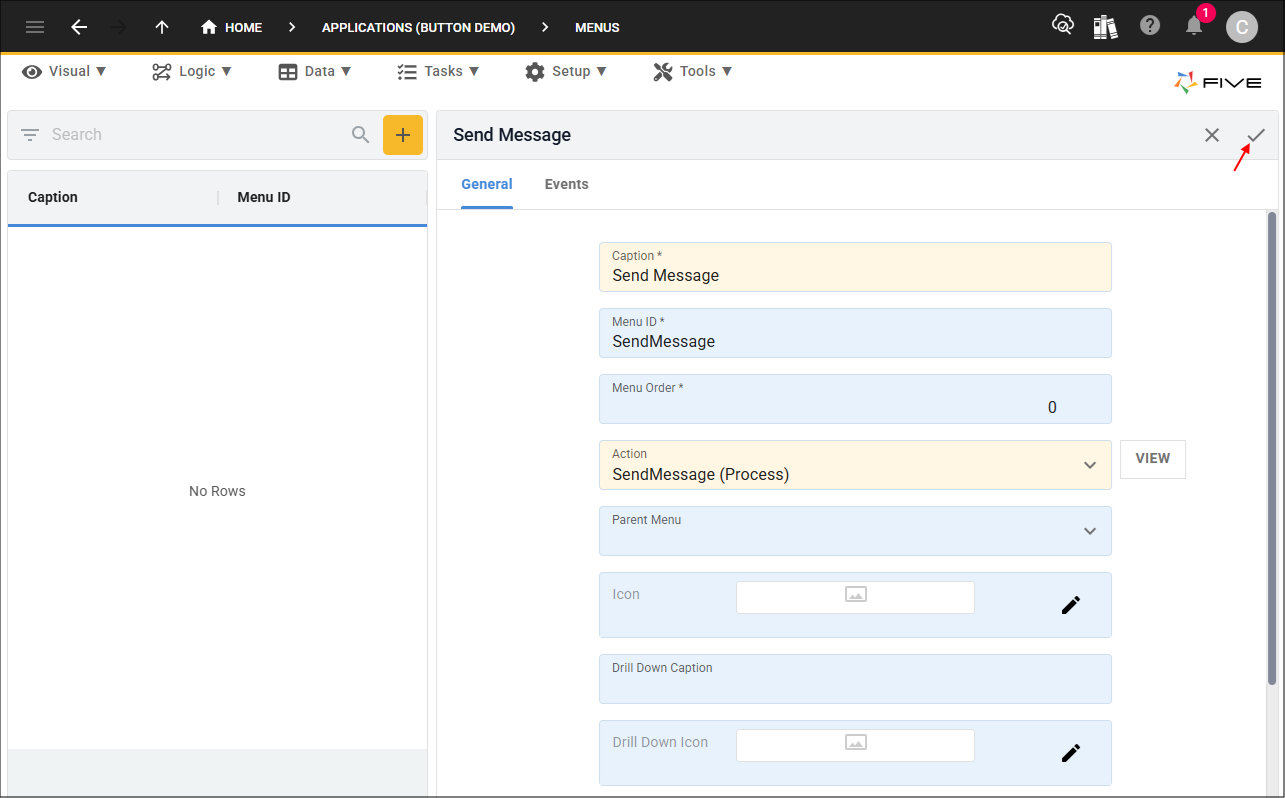
Task: Click the FIVE logo
Action: [1218, 83]
